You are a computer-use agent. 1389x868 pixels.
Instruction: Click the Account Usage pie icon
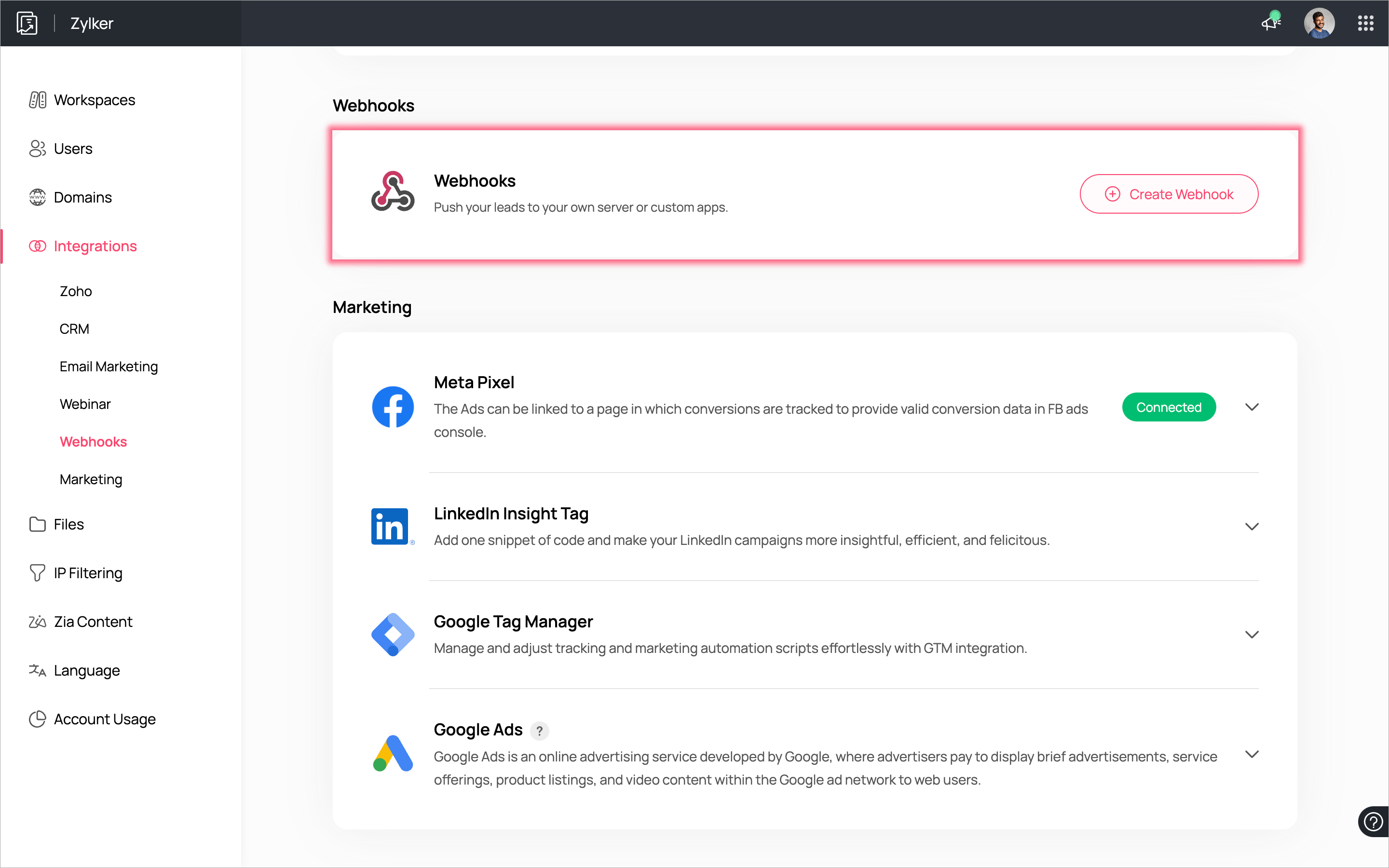[37, 719]
